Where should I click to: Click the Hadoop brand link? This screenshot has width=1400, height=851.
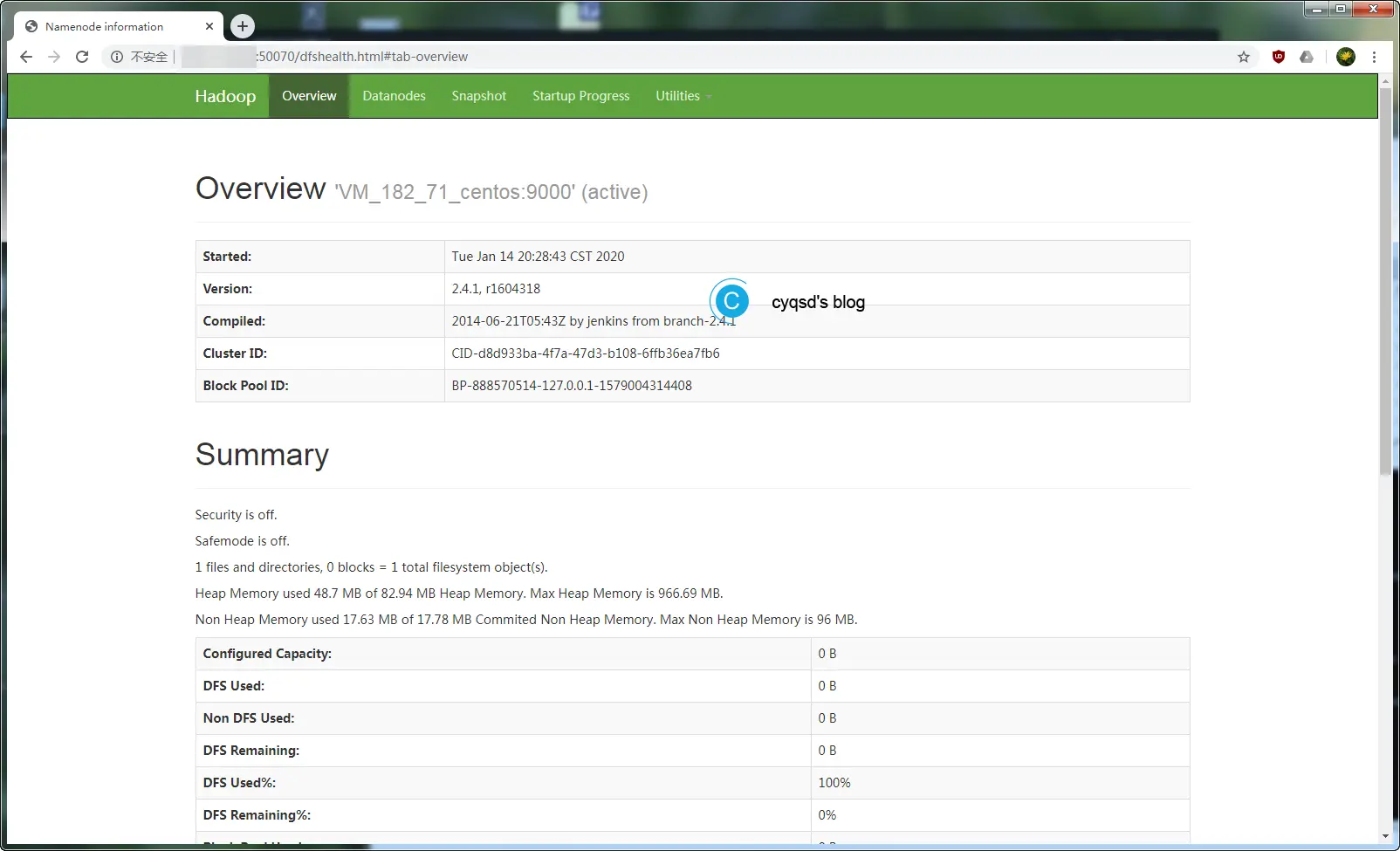click(x=225, y=96)
